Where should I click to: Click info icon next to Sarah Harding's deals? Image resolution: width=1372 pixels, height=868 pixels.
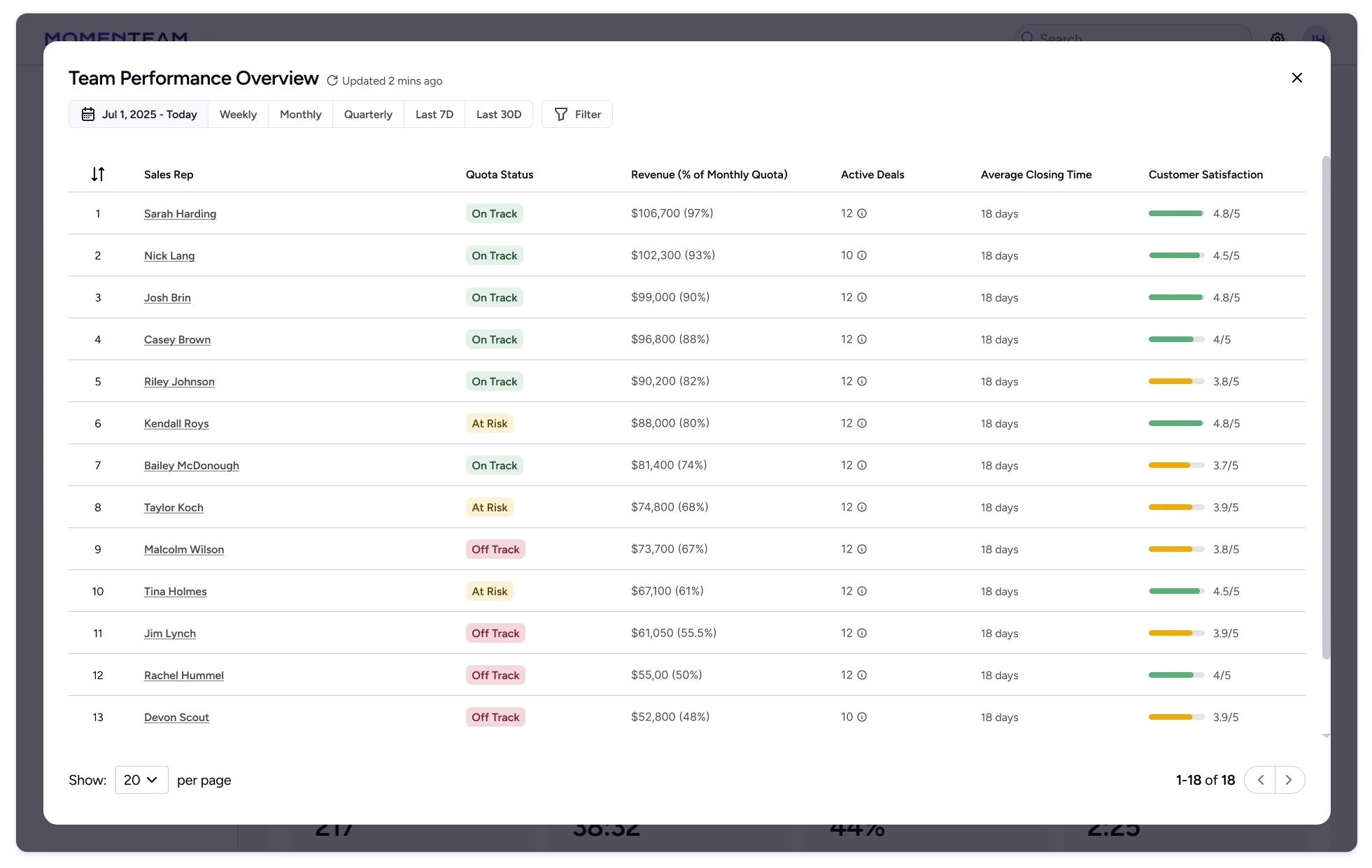point(862,213)
